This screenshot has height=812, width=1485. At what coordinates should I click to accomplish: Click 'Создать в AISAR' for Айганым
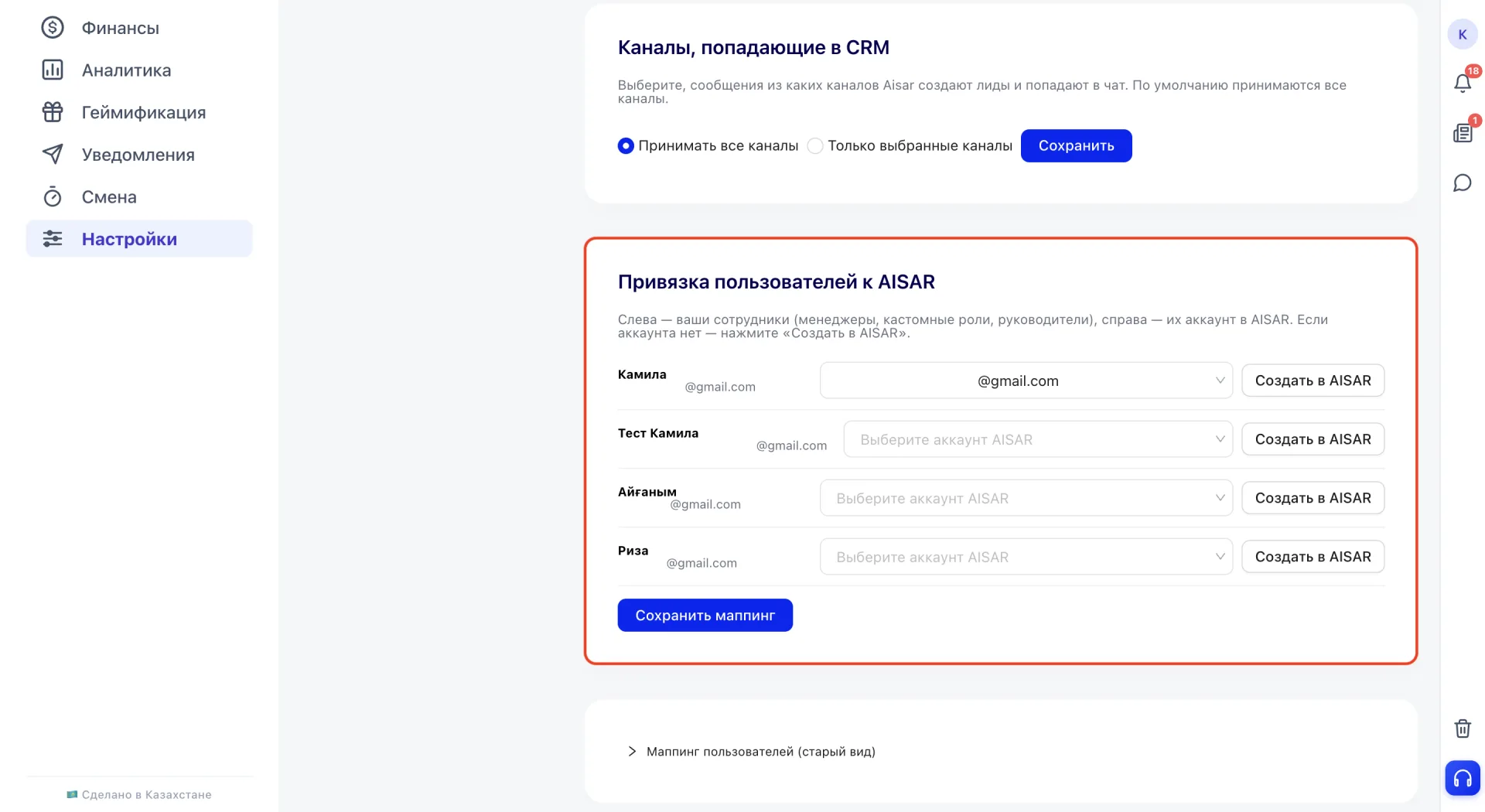click(x=1313, y=498)
